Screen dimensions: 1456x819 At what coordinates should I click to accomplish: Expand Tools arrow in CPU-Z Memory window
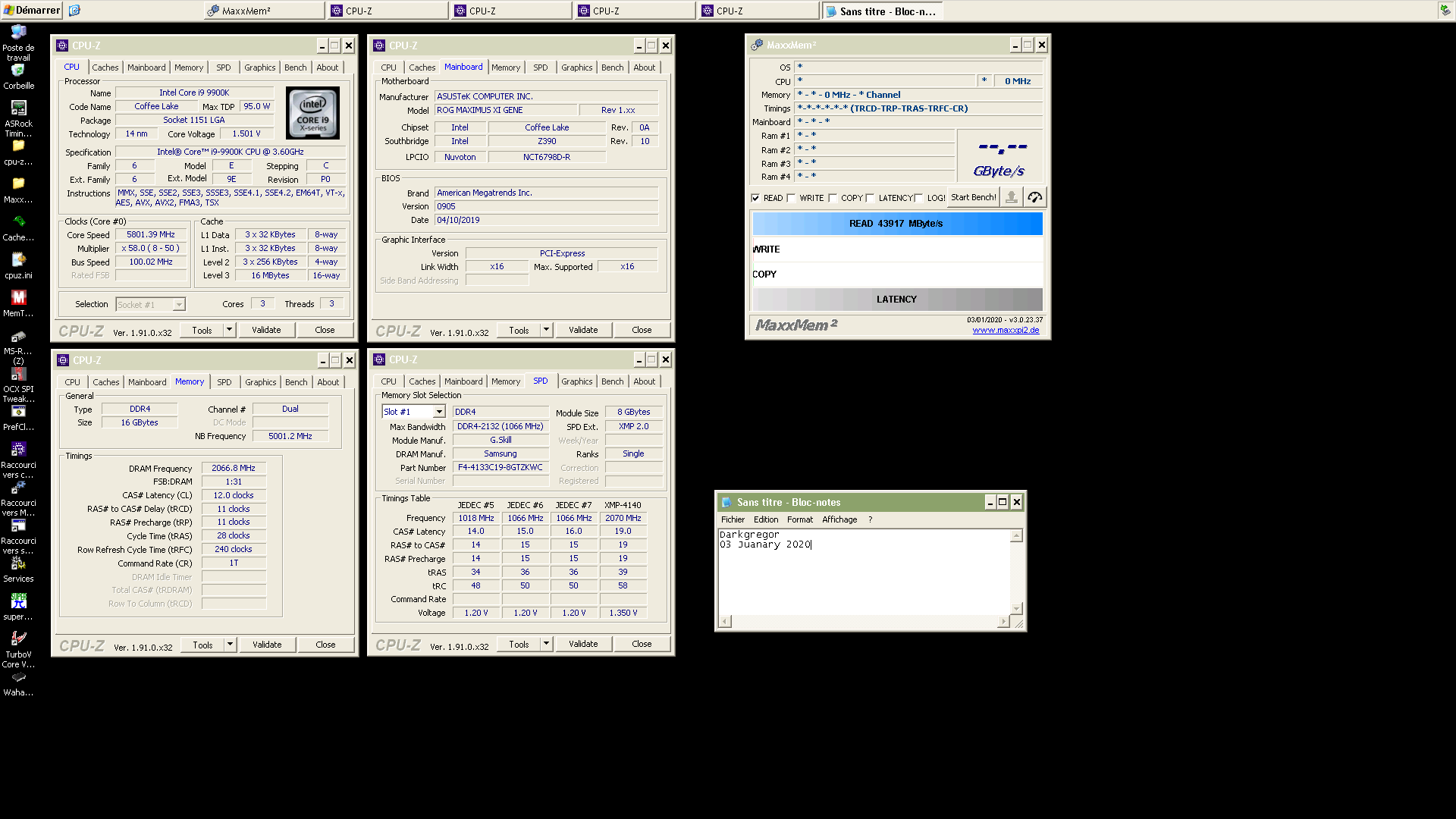(231, 645)
